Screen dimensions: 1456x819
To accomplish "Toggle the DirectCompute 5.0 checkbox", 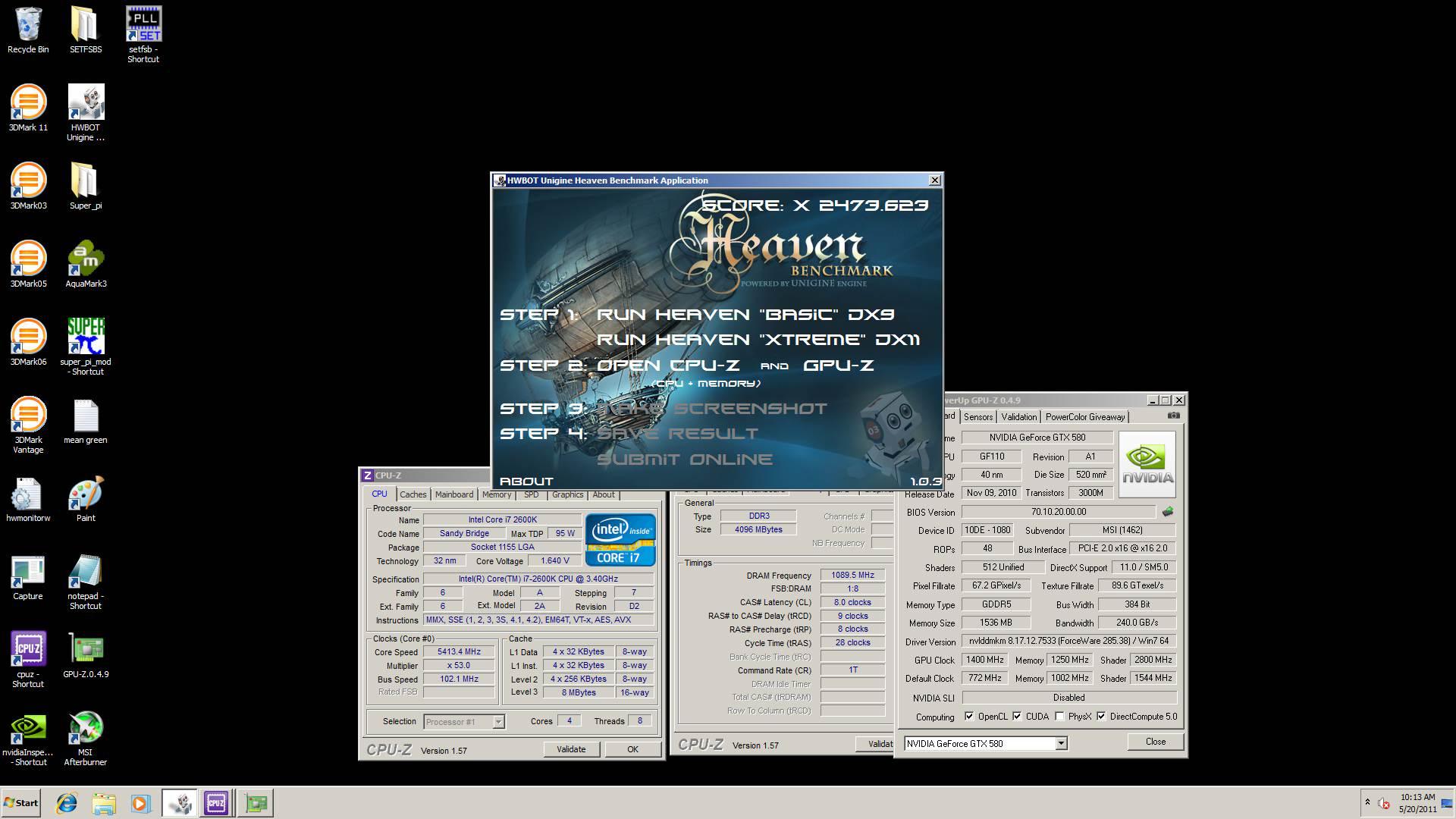I will pos(1101,717).
